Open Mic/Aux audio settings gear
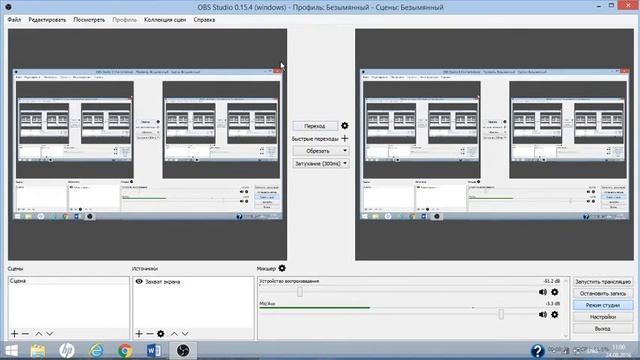 tap(554, 314)
